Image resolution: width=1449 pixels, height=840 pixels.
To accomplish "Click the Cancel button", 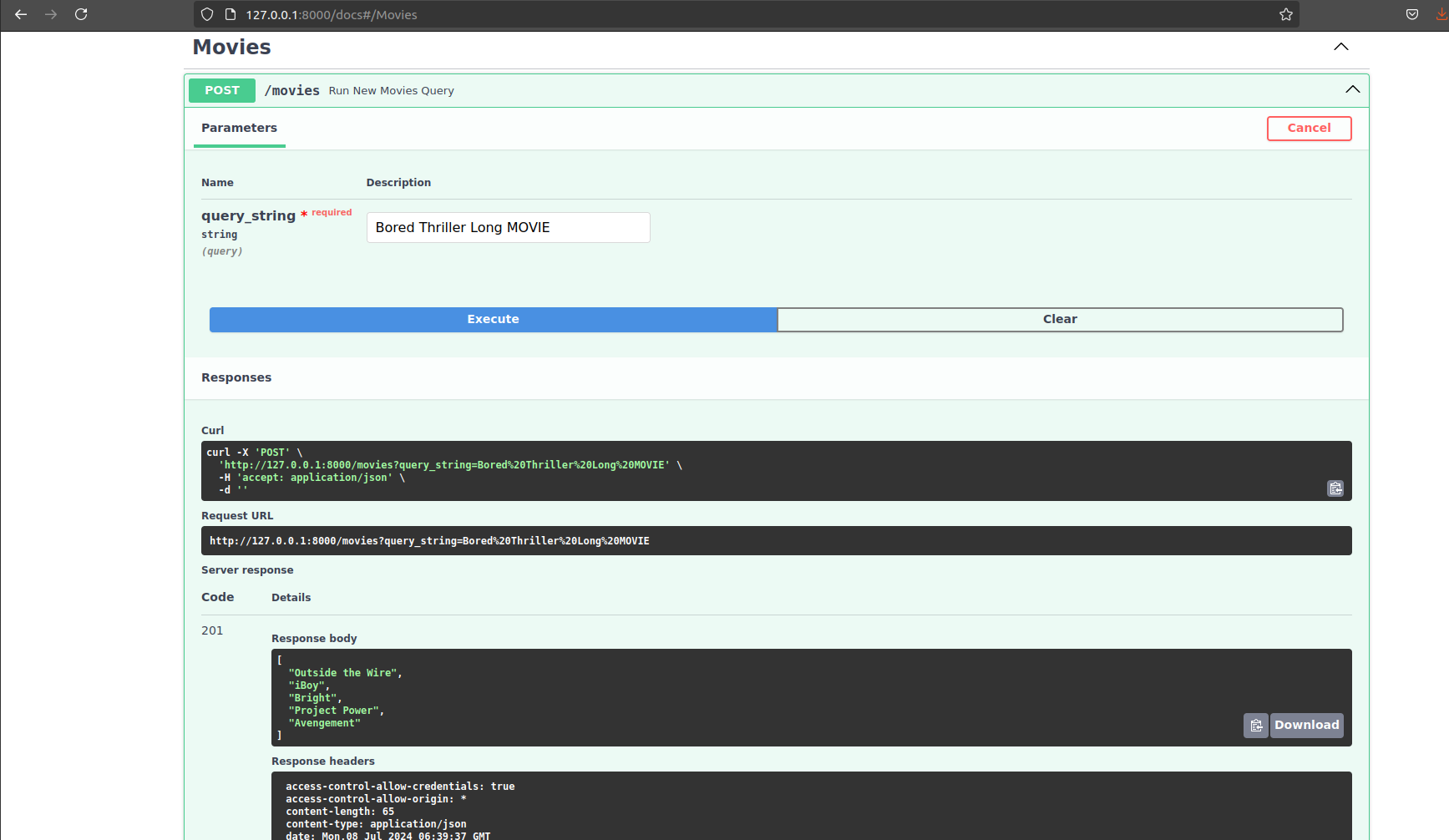I will (x=1309, y=129).
